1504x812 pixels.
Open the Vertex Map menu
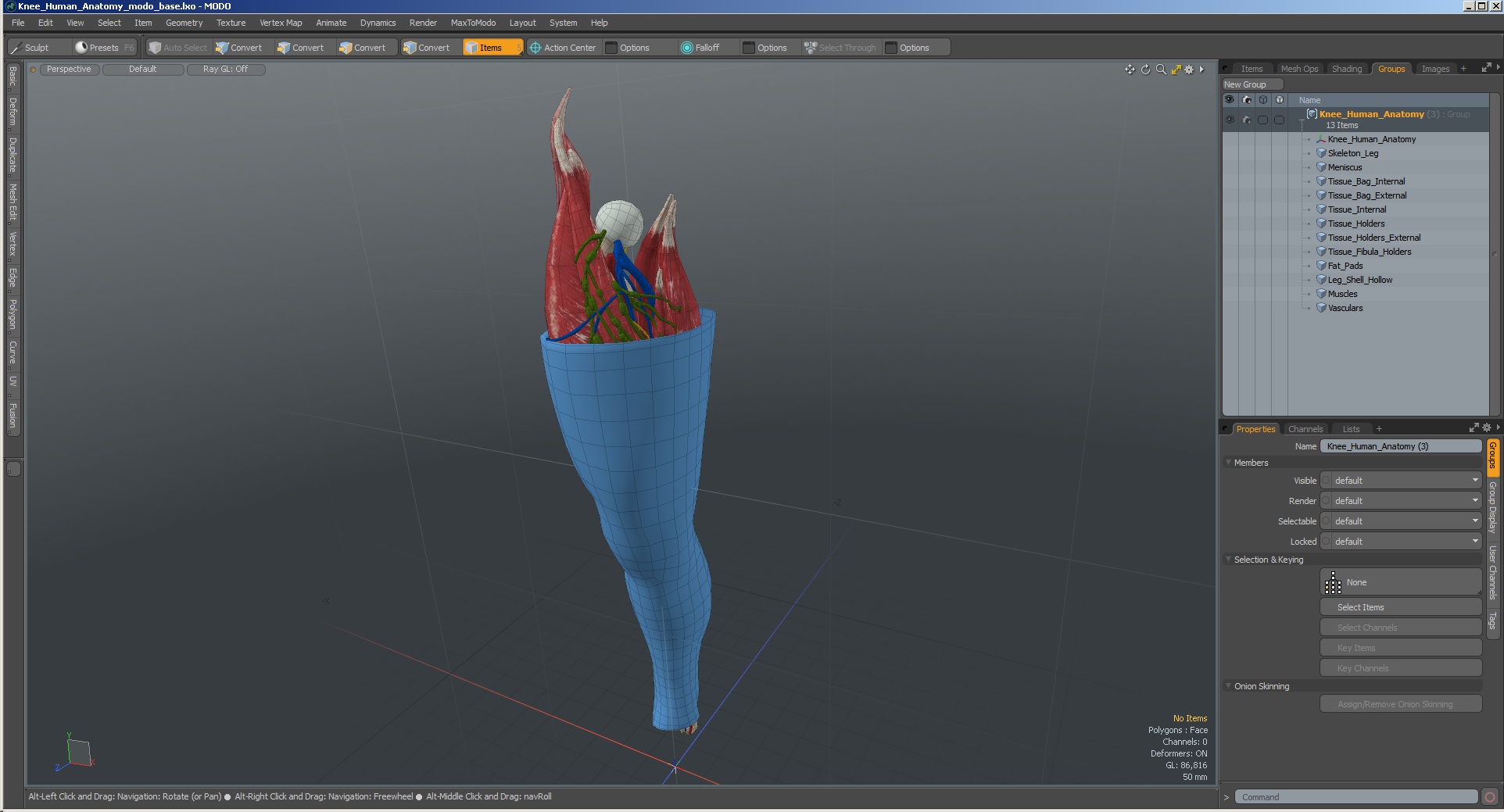pos(281,23)
